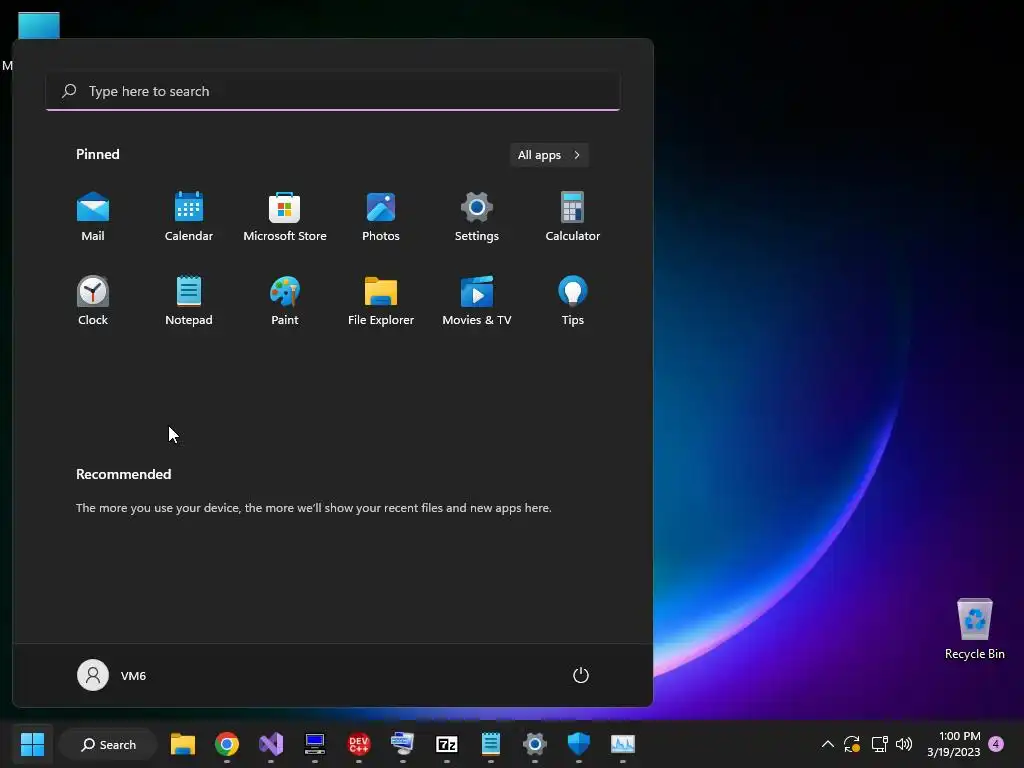The image size is (1024, 768).
Task: Open the VM6 user account menu
Action: point(112,675)
